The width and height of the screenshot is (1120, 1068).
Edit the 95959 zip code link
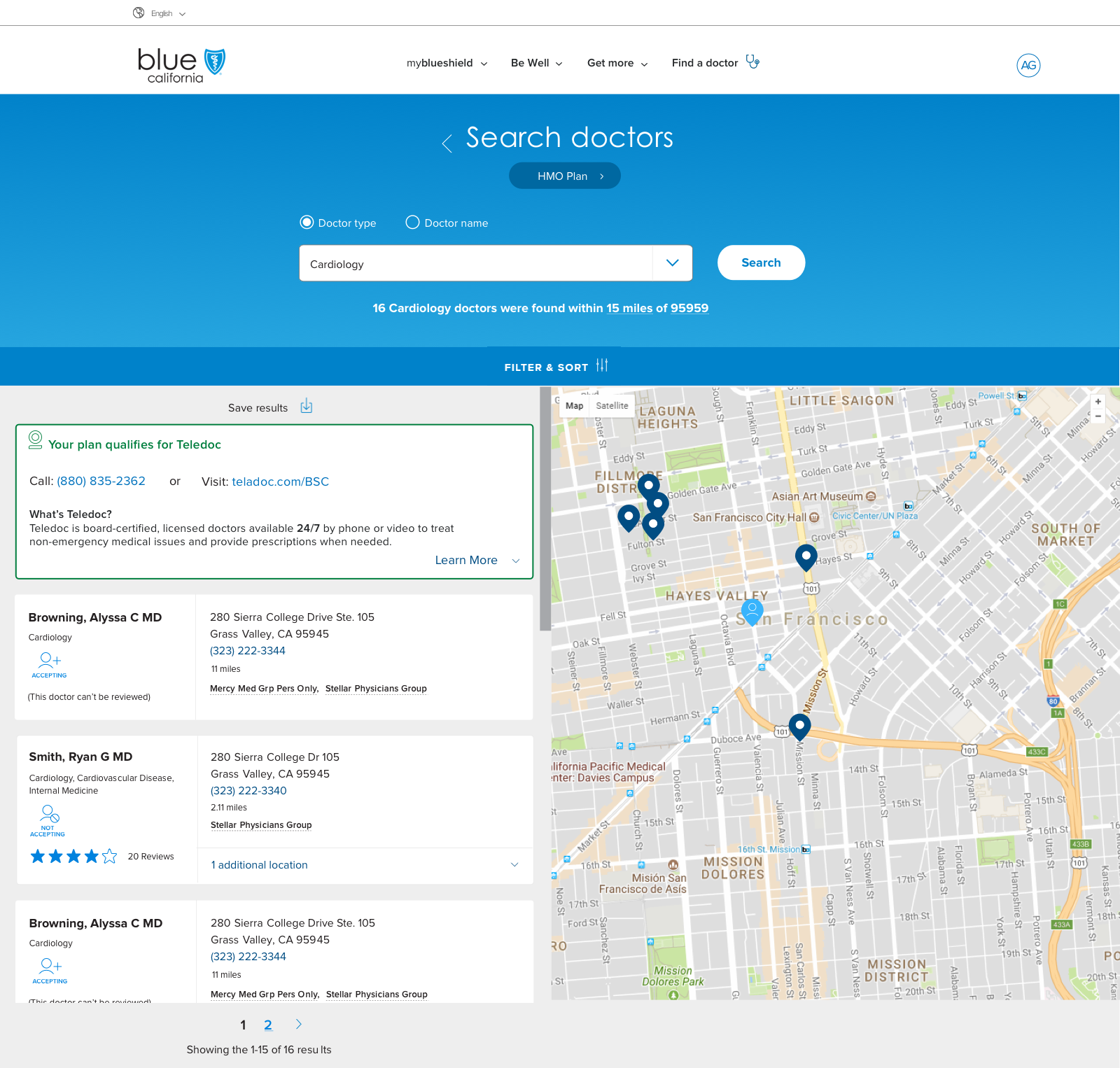(x=689, y=308)
